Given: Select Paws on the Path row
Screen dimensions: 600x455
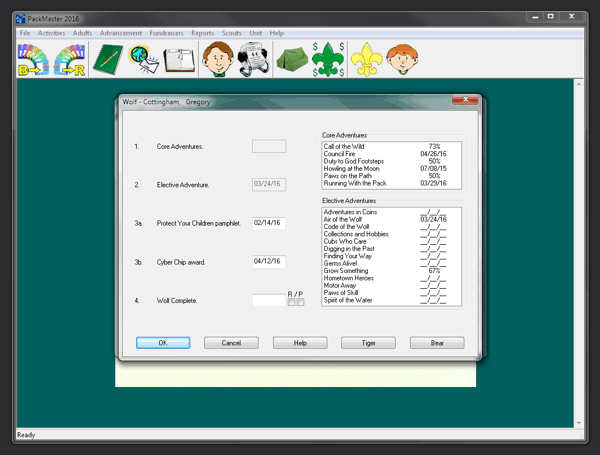Looking at the screenshot, I should pos(391,176).
